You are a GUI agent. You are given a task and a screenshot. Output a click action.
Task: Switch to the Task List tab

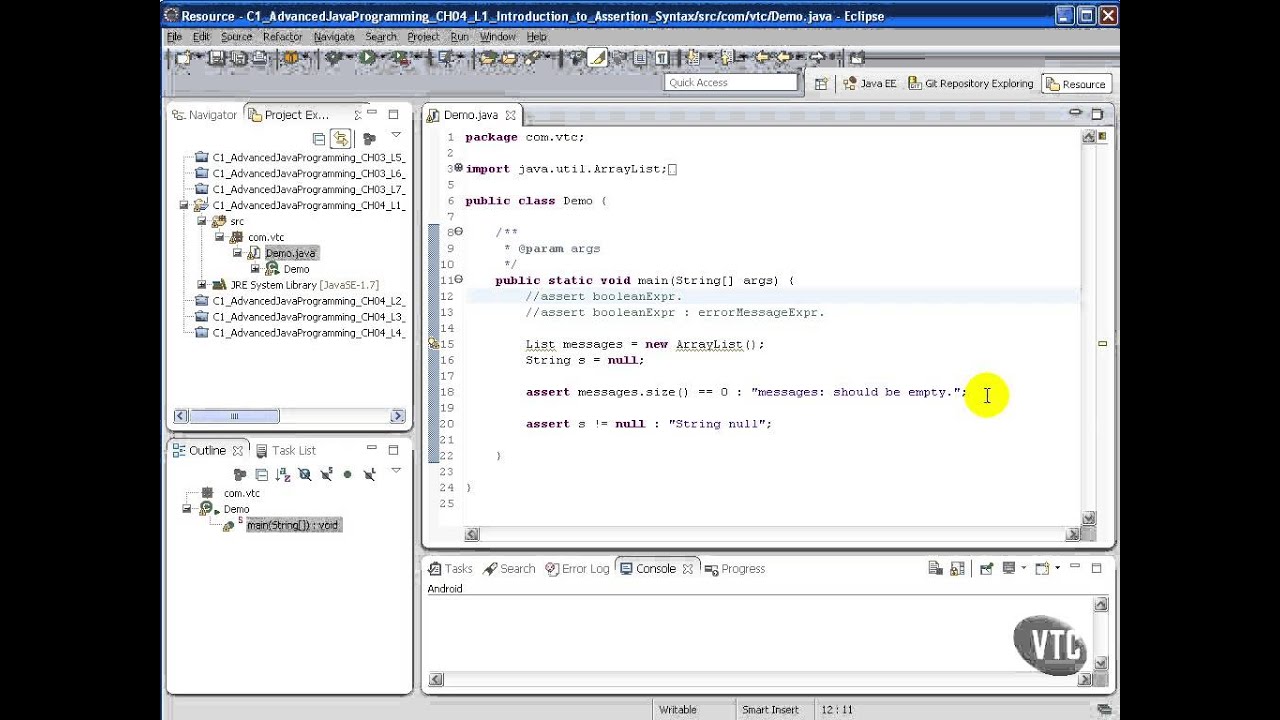coord(285,451)
